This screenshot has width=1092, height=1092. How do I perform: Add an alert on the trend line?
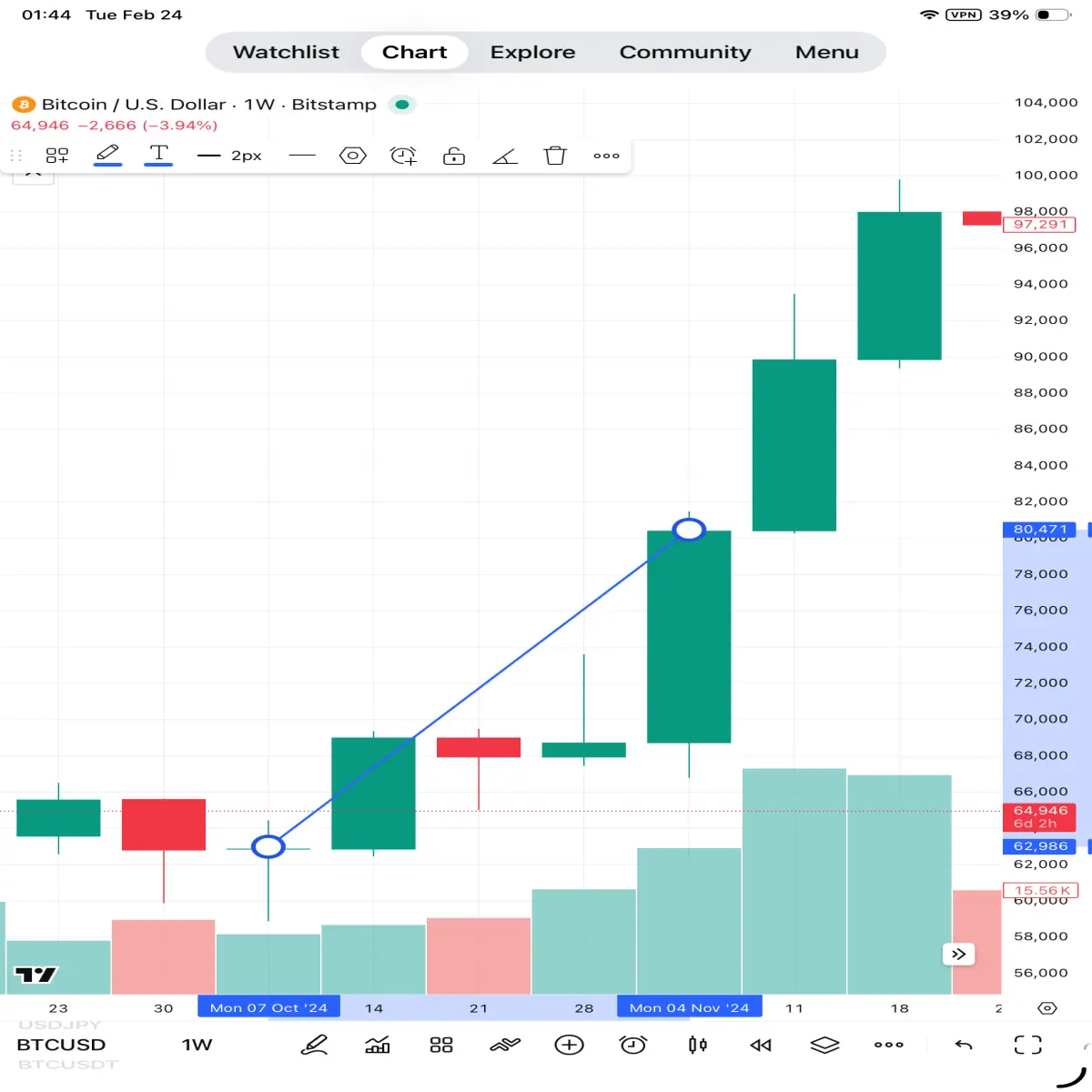403,156
